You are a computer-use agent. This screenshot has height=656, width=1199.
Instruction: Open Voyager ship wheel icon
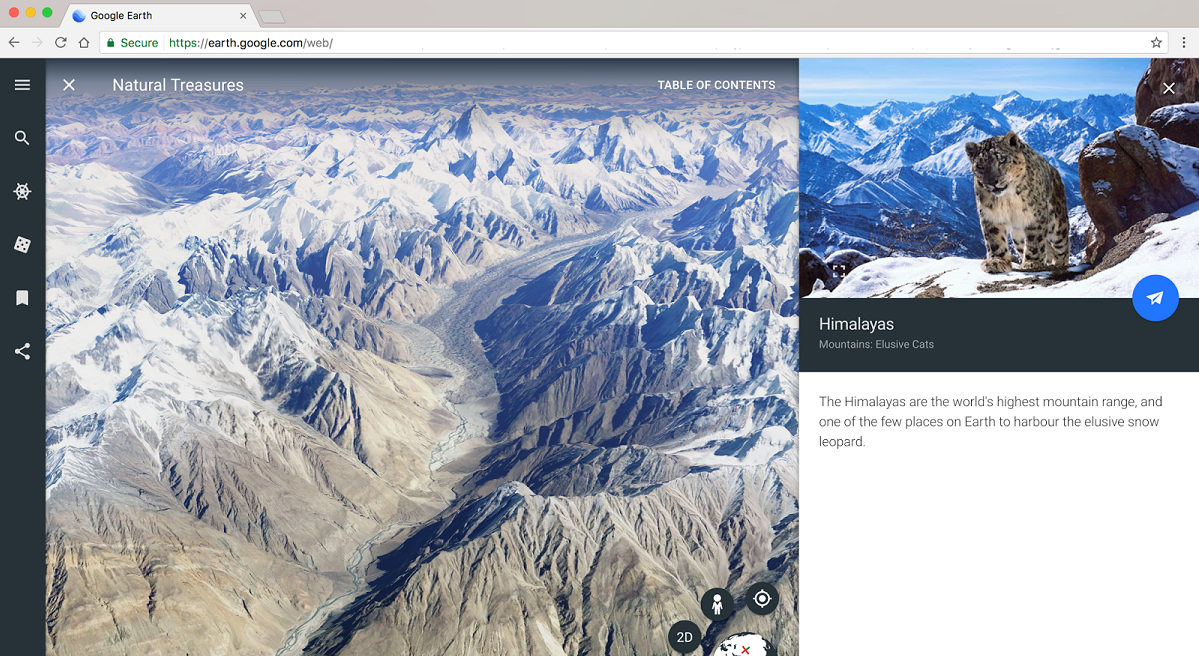click(x=22, y=191)
